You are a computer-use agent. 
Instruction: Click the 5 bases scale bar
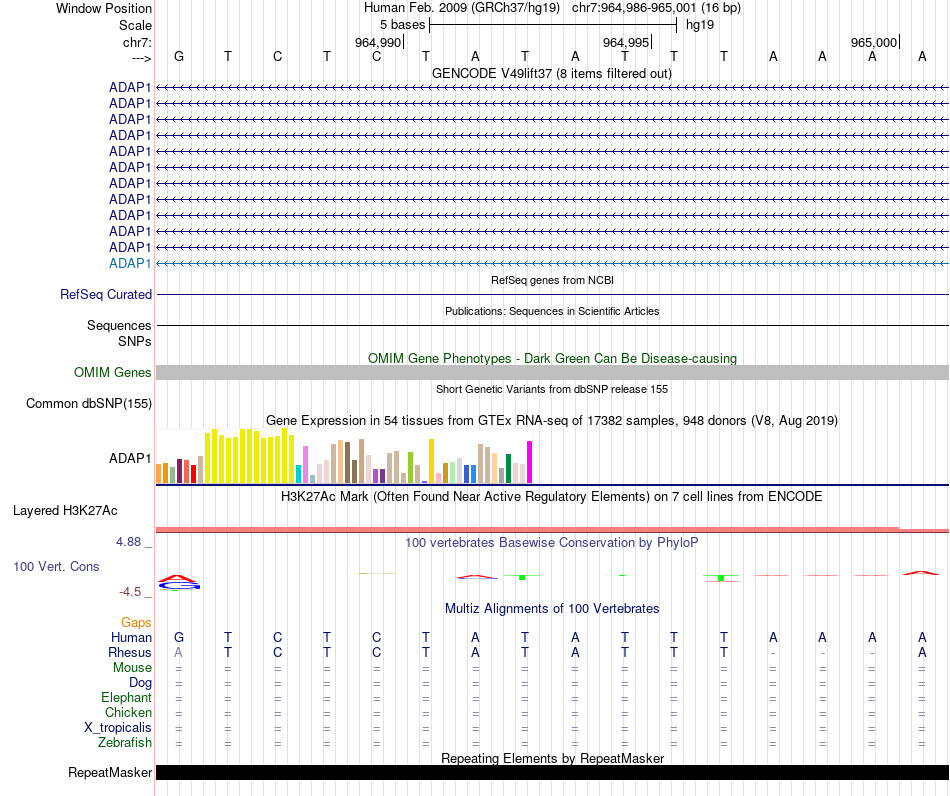click(x=553, y=25)
